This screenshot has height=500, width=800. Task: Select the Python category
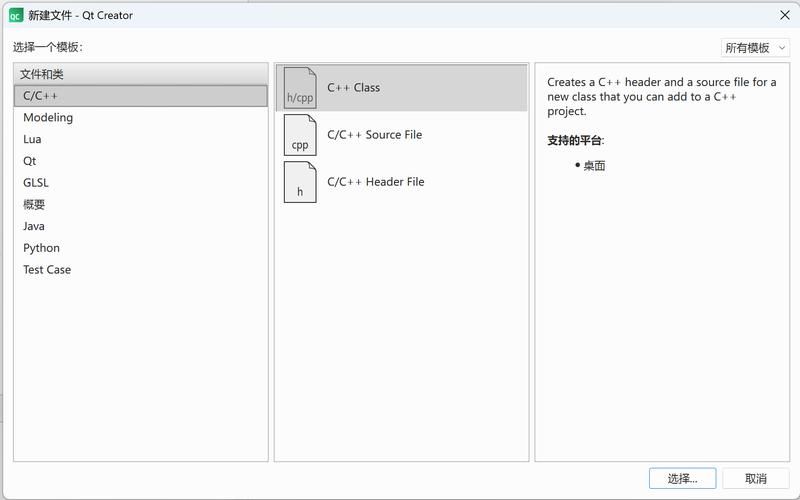[x=141, y=248]
